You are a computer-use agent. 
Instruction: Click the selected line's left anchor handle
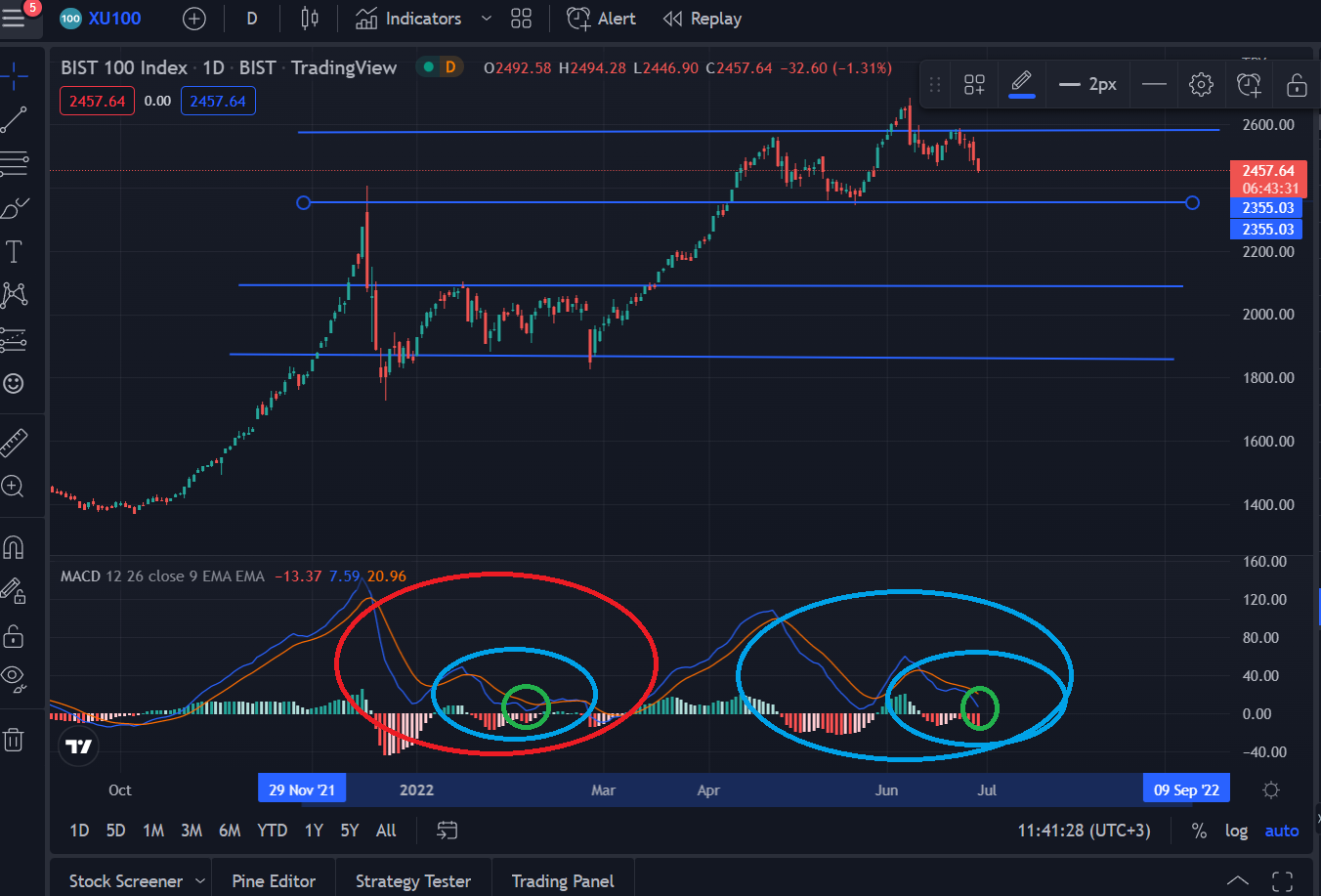tap(303, 202)
